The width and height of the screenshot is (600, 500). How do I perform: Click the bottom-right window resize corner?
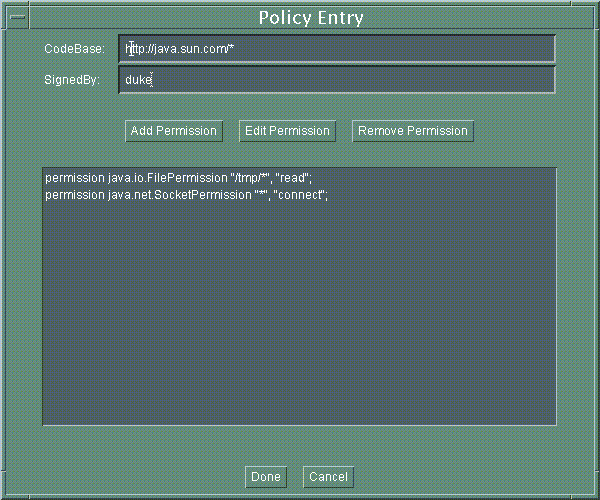[595, 495]
